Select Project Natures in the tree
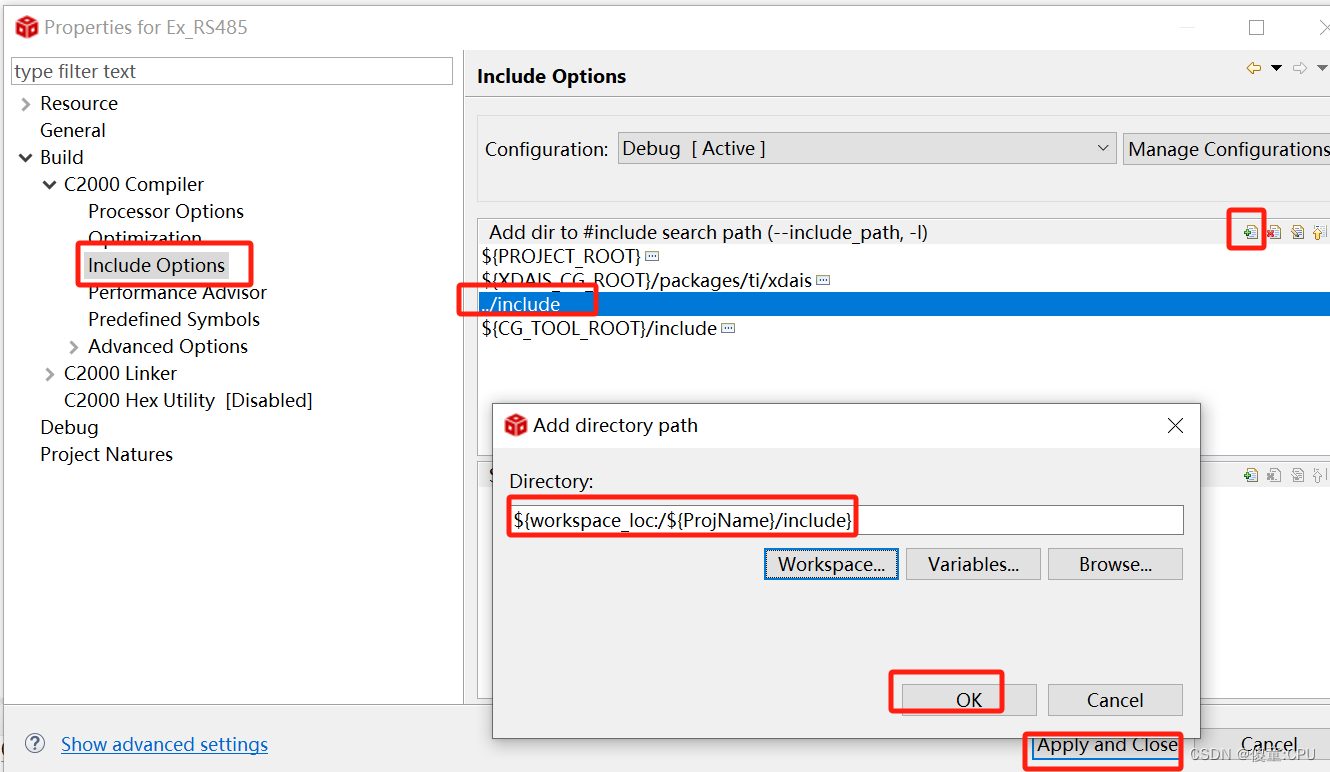The image size is (1330, 772). click(106, 454)
